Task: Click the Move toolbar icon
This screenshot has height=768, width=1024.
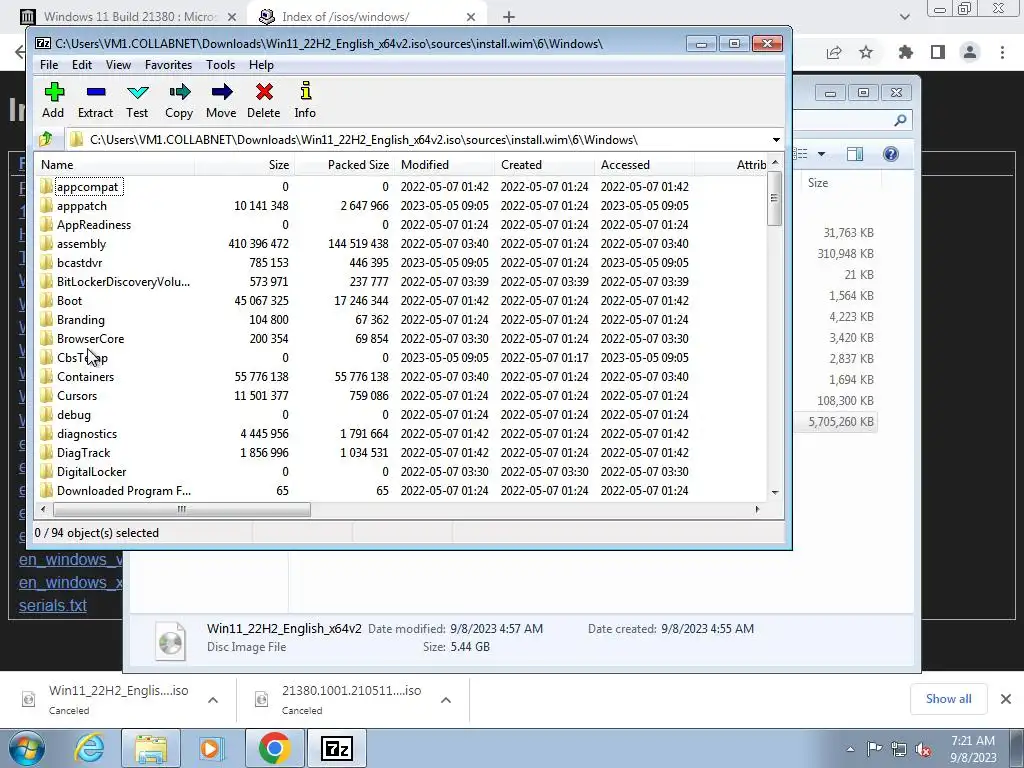Action: pyautogui.click(x=221, y=100)
